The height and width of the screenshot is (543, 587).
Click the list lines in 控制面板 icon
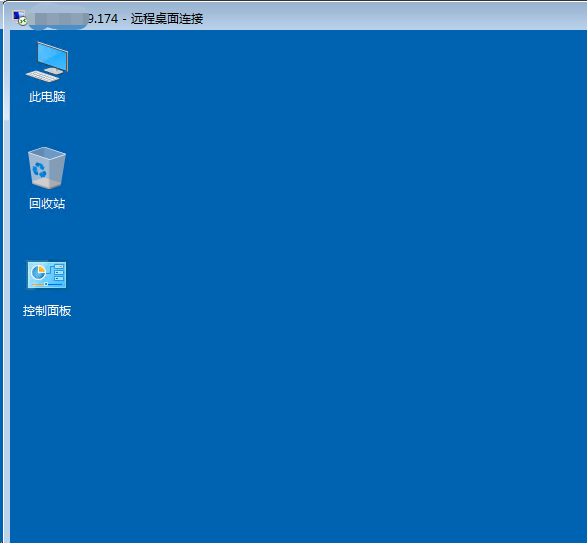coord(59,272)
